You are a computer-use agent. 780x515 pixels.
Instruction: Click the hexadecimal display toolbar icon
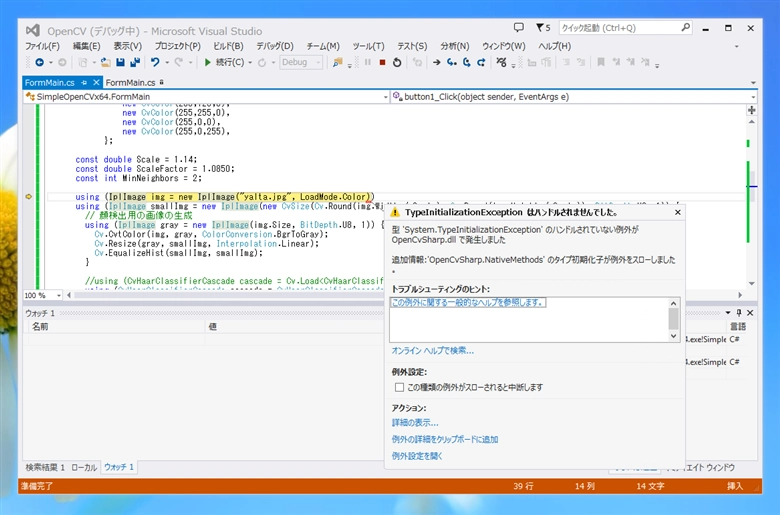(x=501, y=62)
